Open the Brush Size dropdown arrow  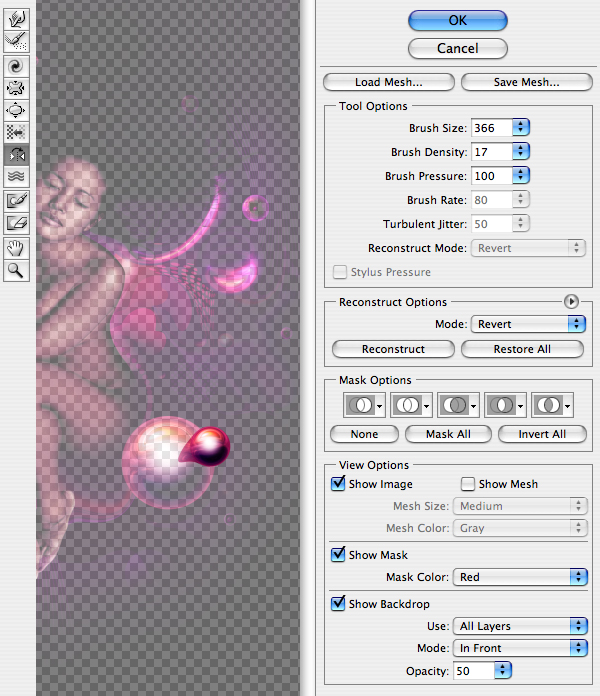pyautogui.click(x=521, y=128)
